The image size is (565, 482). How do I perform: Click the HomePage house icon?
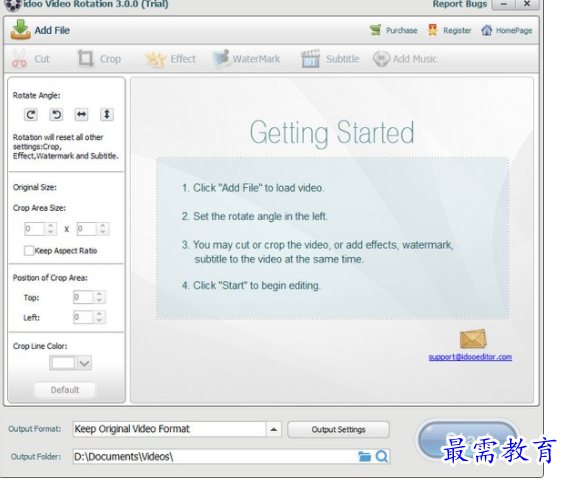(486, 30)
